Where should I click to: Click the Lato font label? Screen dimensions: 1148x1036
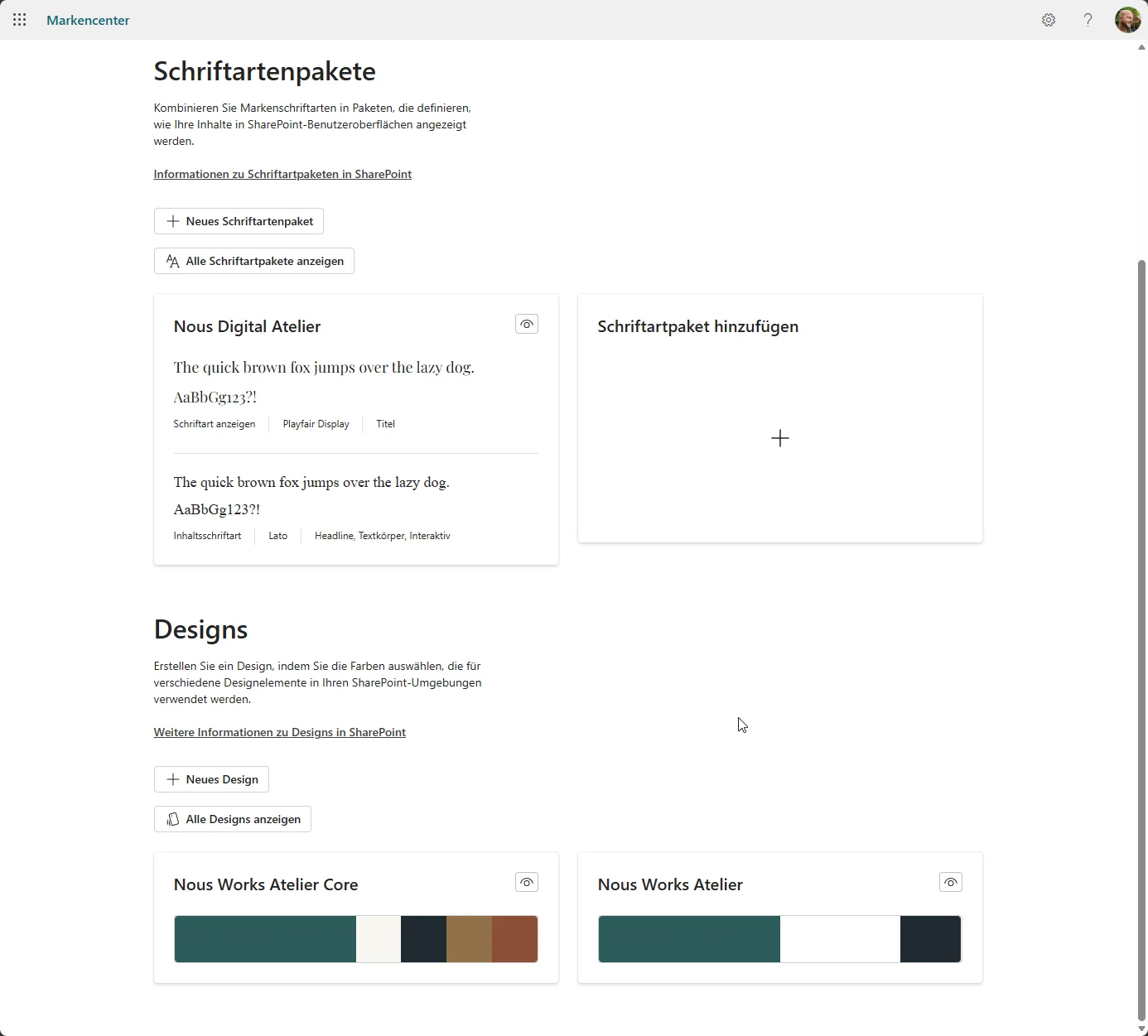tap(278, 536)
